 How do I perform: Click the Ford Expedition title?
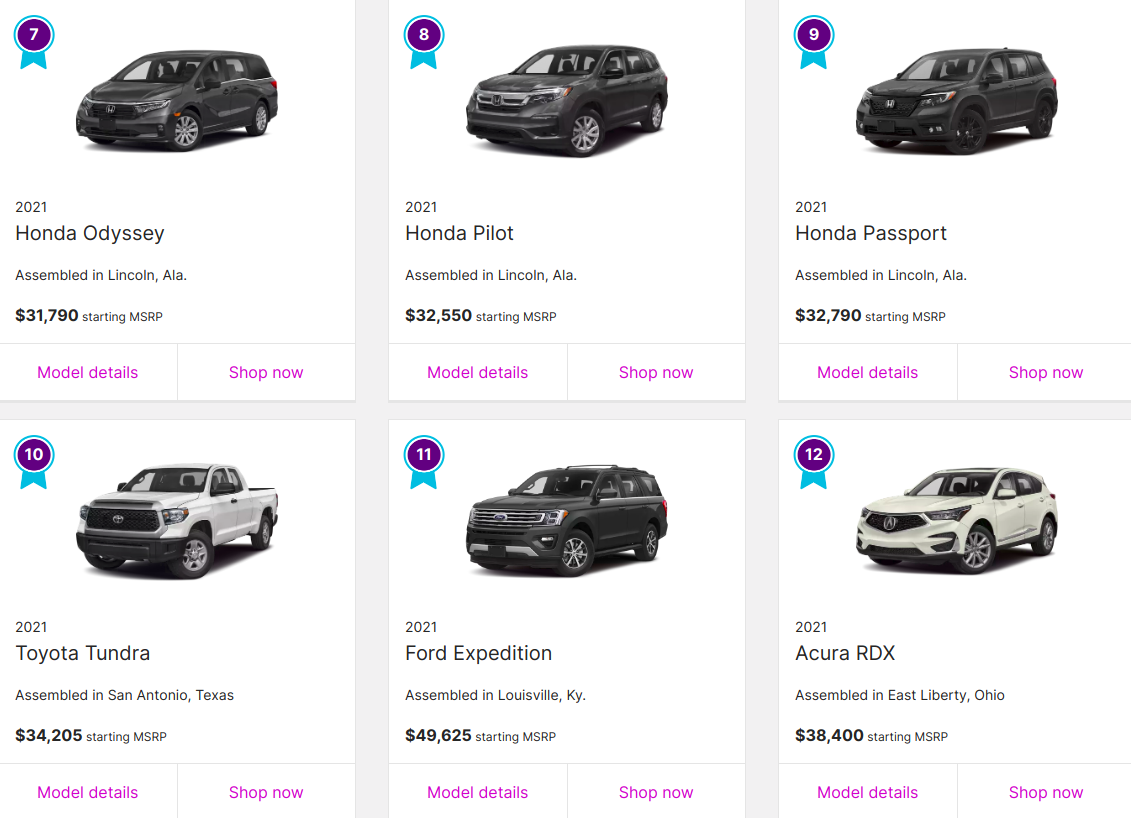pyautogui.click(x=478, y=653)
